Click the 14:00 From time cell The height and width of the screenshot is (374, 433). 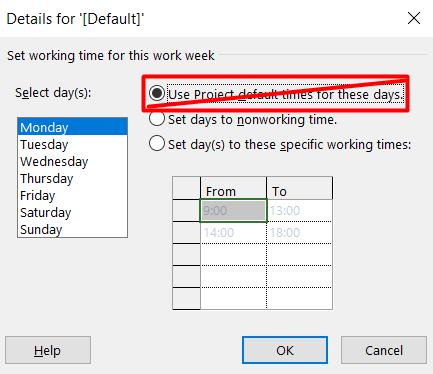[233, 233]
